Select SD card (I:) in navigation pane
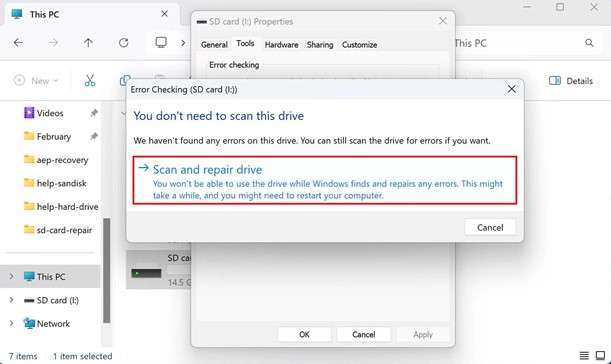 pos(51,300)
